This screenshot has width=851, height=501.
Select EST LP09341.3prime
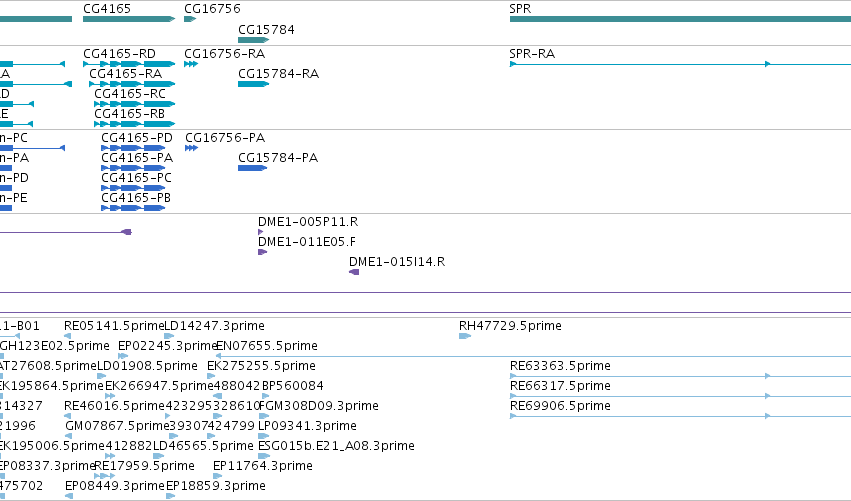tap(307, 427)
